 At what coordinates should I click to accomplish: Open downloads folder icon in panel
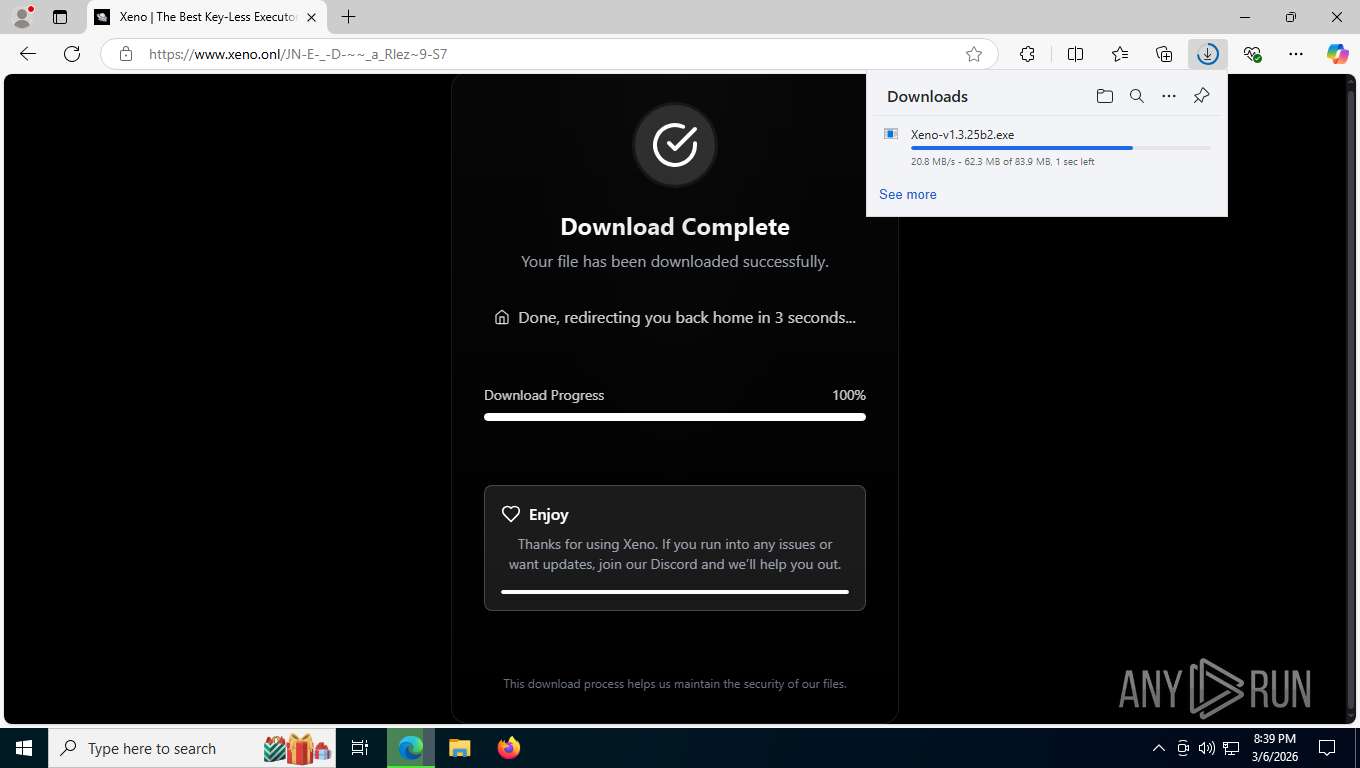(x=1104, y=96)
